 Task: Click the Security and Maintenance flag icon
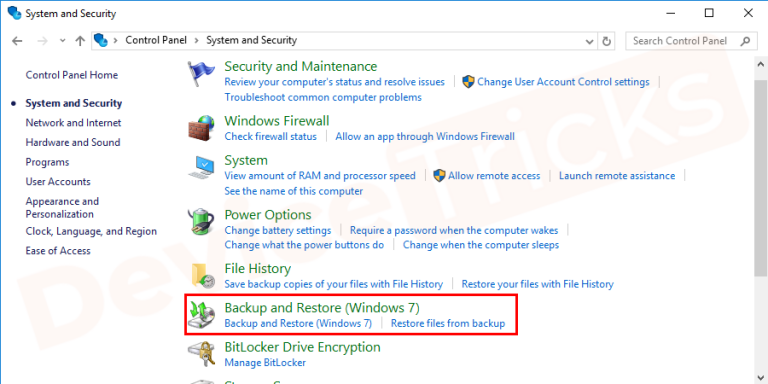[201, 74]
